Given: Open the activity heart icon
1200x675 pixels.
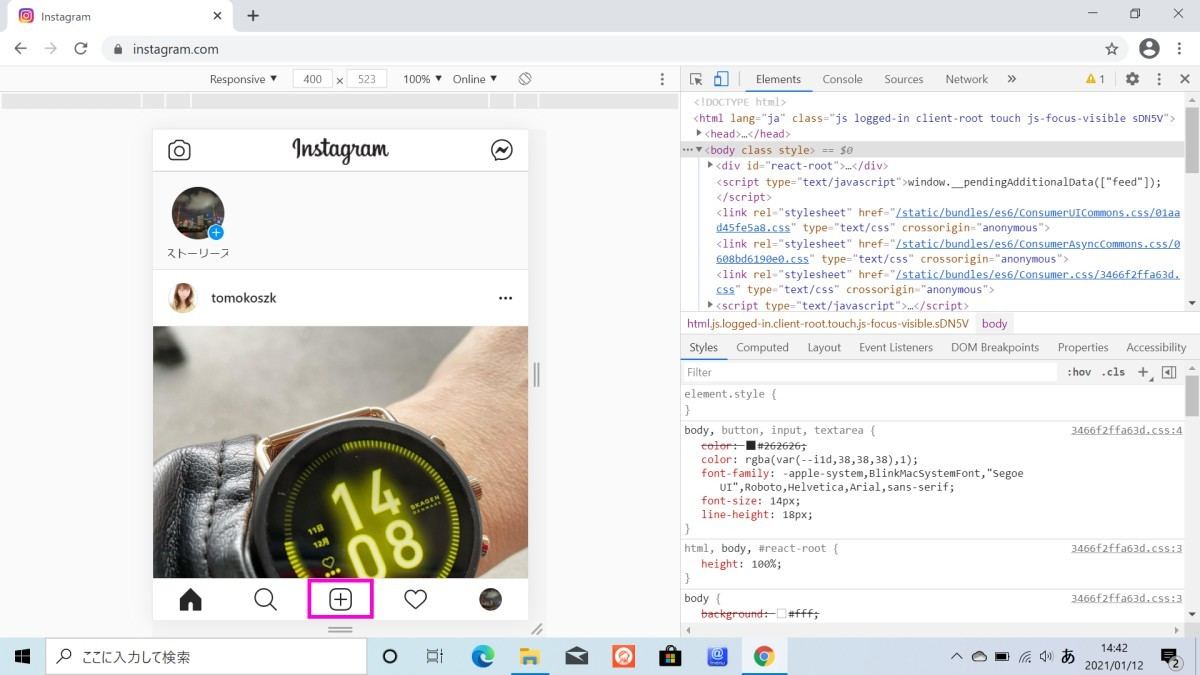Looking at the screenshot, I should click(415, 599).
